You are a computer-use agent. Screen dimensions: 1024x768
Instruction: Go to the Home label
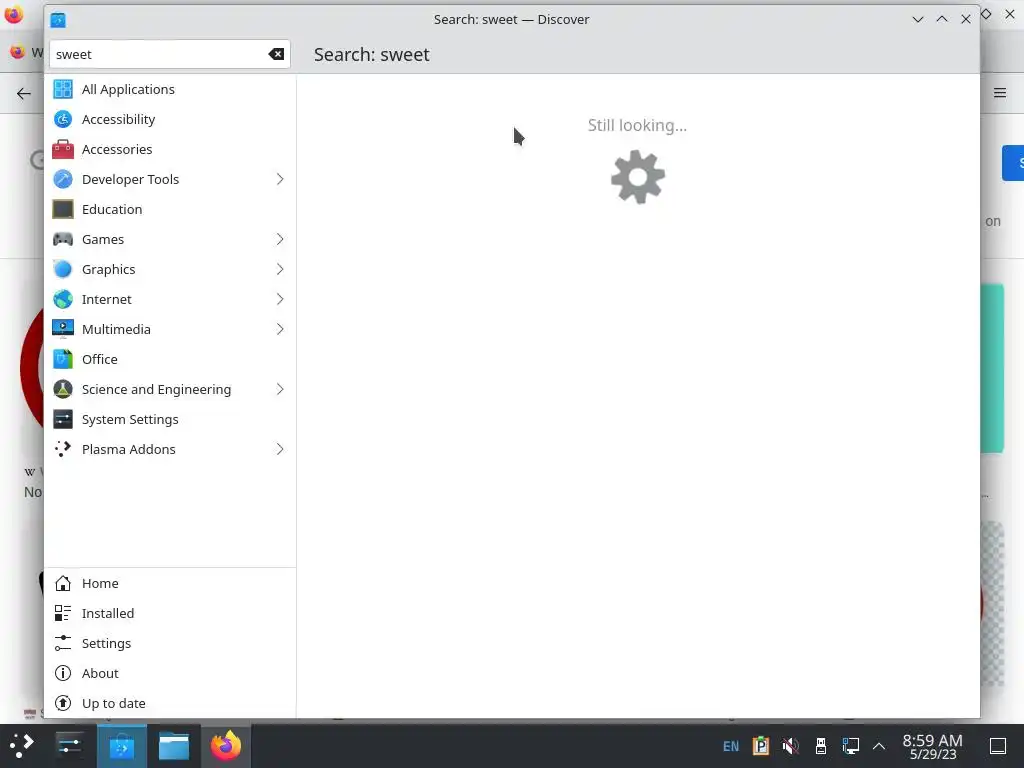[100, 584]
